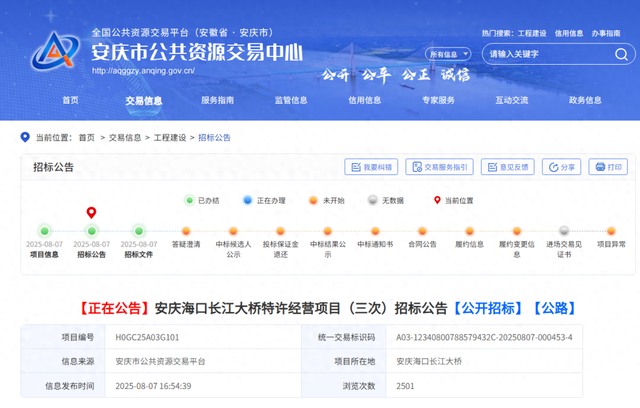640x408 pixels.
Task: Open 首页 in the navigation bar
Action: [70, 100]
